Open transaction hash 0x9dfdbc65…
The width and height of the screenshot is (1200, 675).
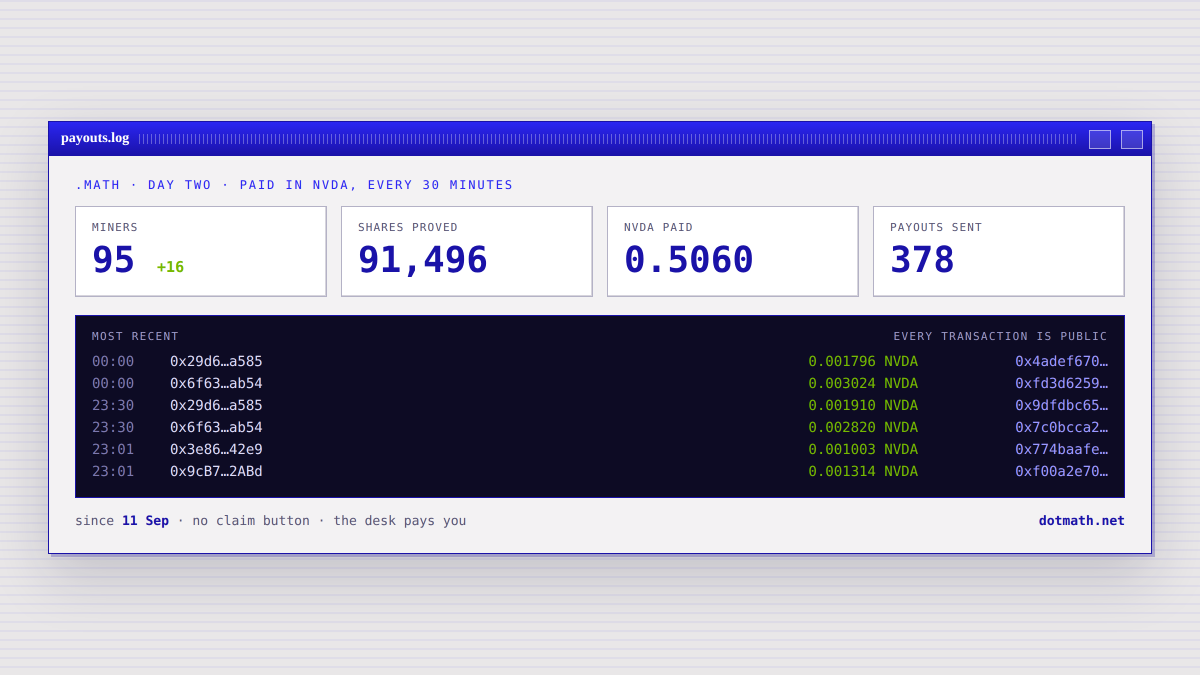click(x=1061, y=405)
